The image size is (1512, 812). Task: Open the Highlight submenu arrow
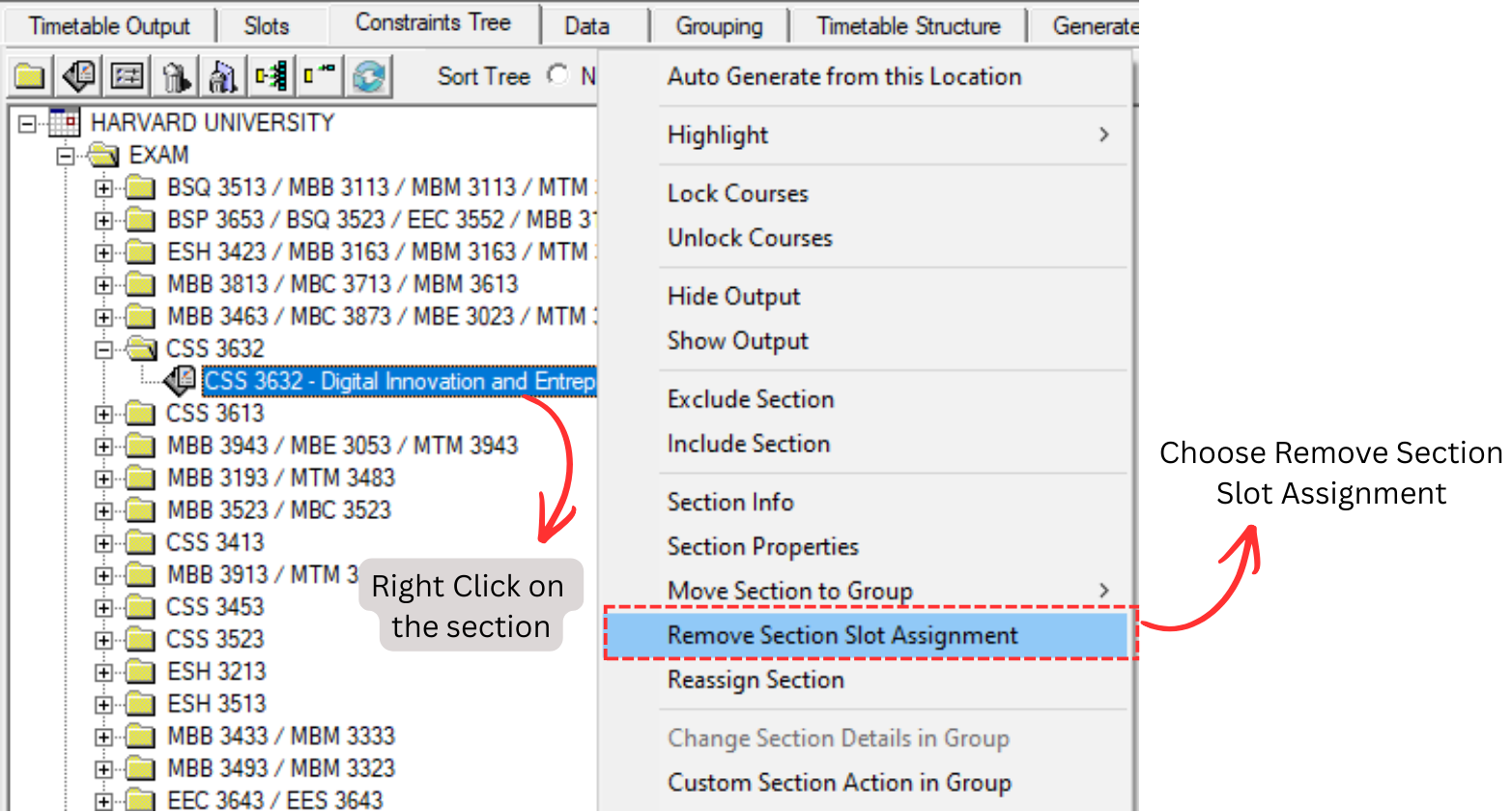(x=1103, y=134)
